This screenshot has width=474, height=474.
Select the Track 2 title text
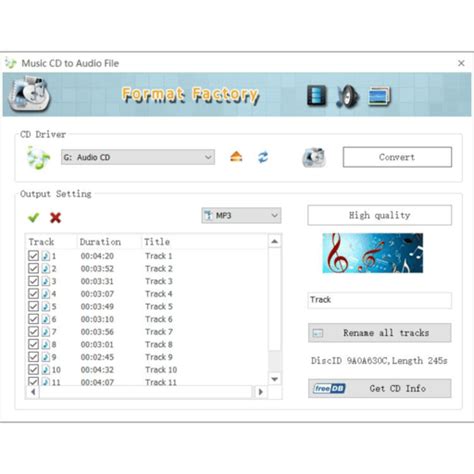pyautogui.click(x=159, y=269)
